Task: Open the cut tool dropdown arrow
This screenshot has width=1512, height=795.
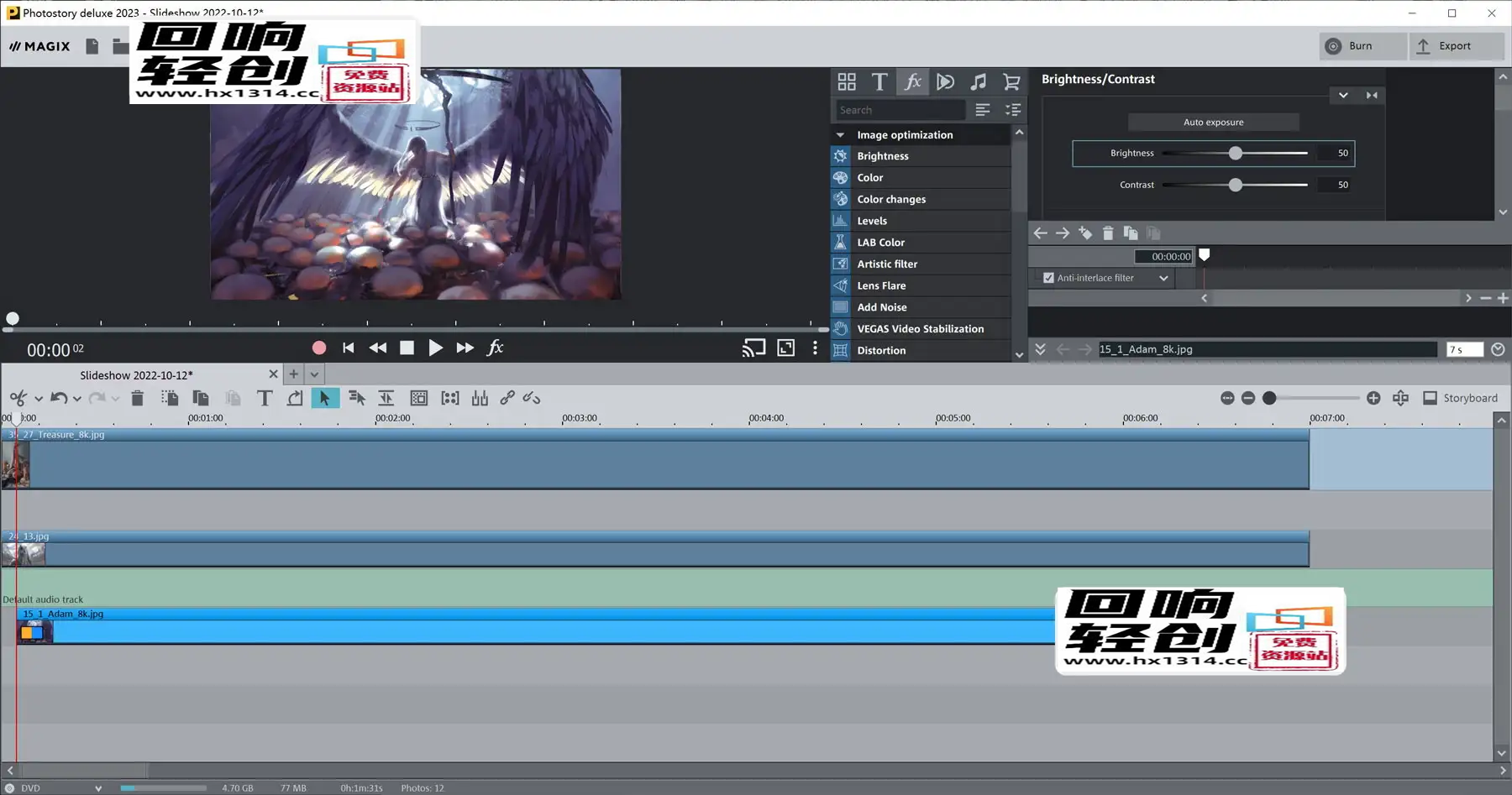Action: [38, 399]
